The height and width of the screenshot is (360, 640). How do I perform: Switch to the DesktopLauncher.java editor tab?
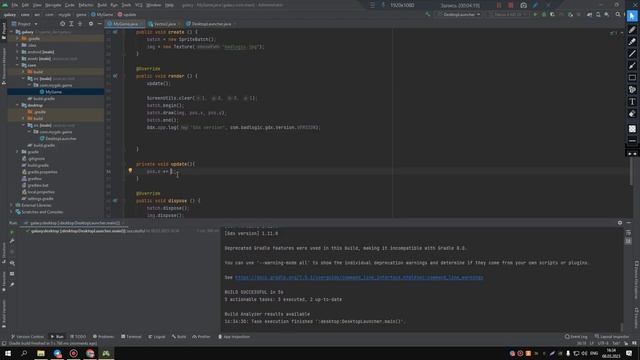coord(211,24)
